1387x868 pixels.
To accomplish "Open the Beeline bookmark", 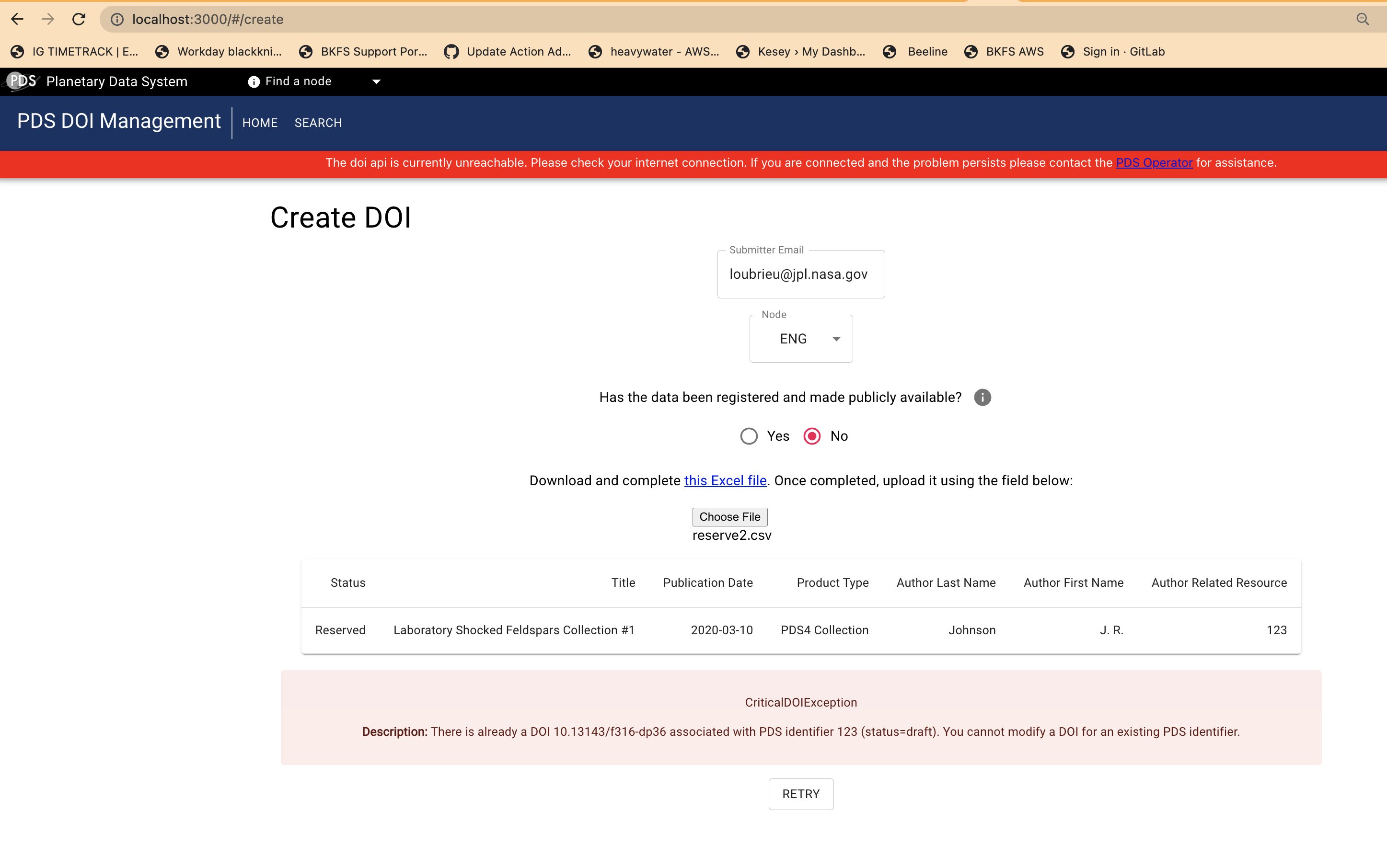I will (915, 52).
